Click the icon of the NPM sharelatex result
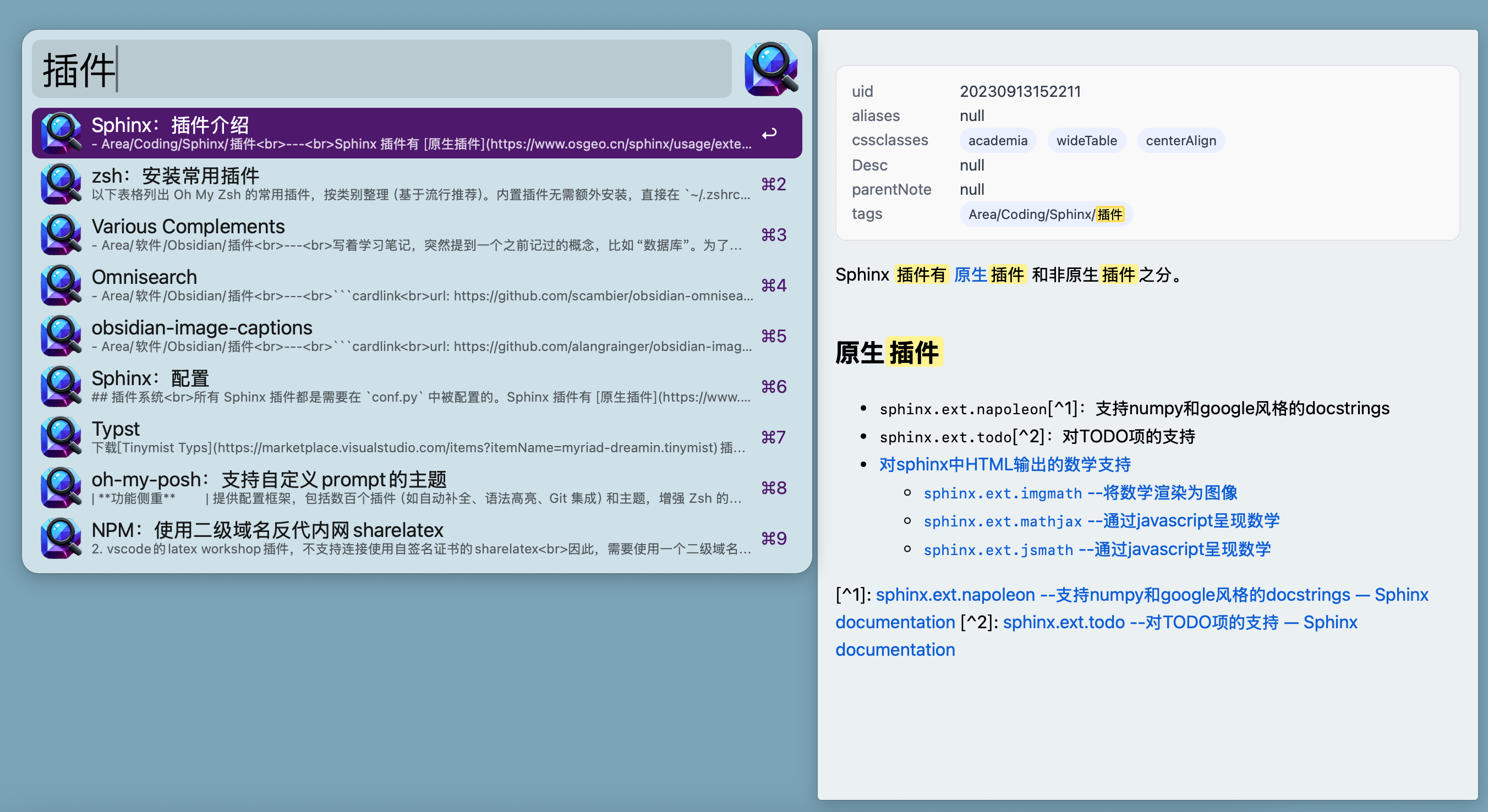 point(61,537)
